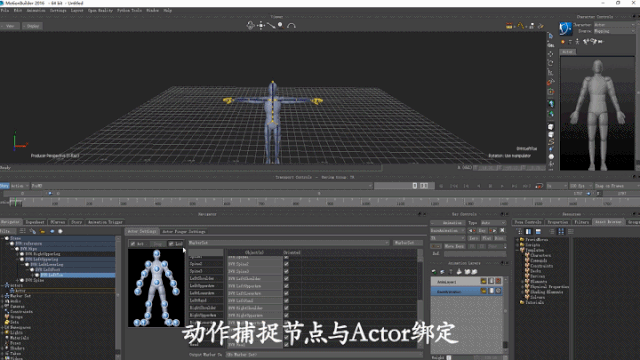The height and width of the screenshot is (360, 640).
Task: Select the translate tool in right viewer toolbar
Action: [551, 54]
